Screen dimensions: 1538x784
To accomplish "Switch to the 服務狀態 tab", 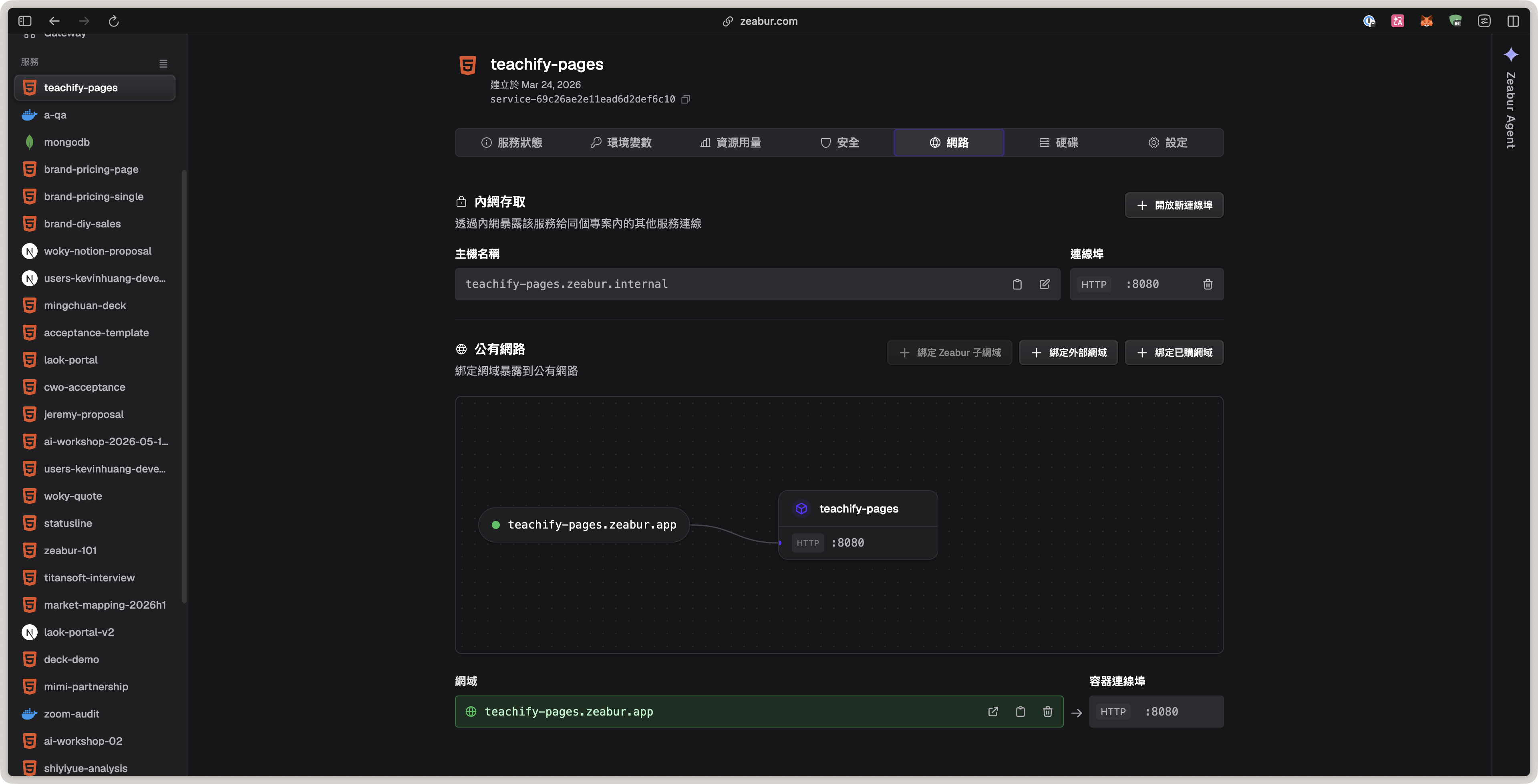I will click(x=511, y=143).
